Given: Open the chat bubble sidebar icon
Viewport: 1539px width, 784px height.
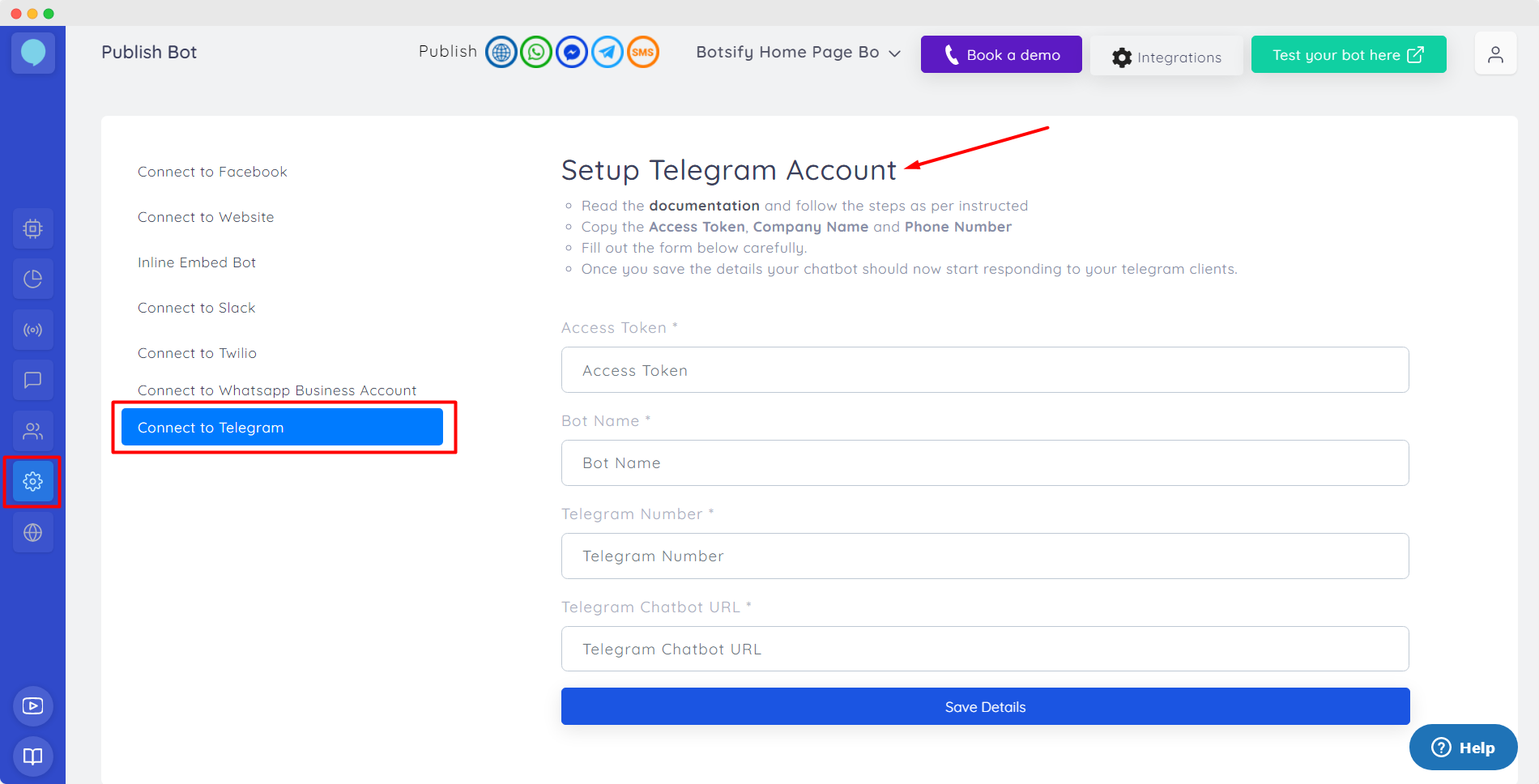Looking at the screenshot, I should pos(33,380).
